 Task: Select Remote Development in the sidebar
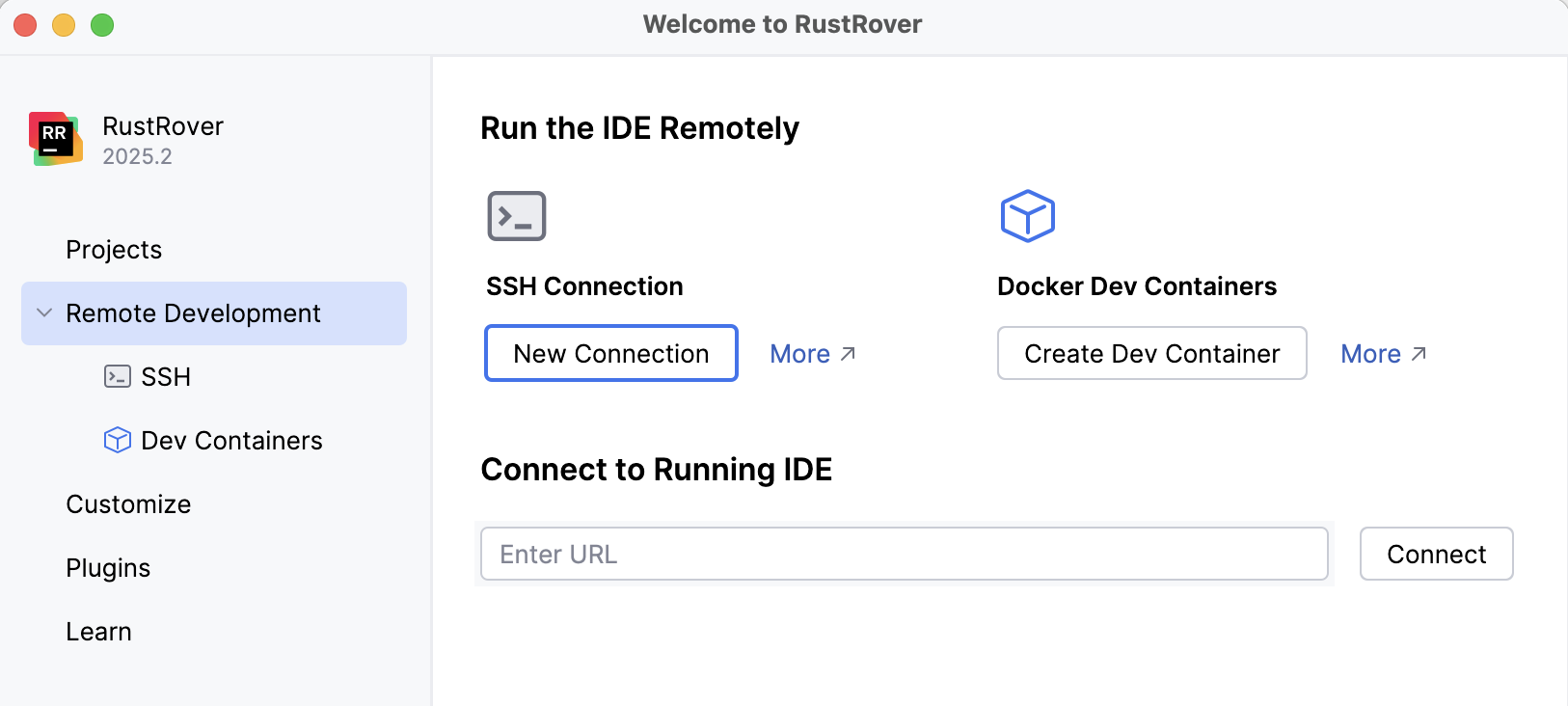point(193,313)
